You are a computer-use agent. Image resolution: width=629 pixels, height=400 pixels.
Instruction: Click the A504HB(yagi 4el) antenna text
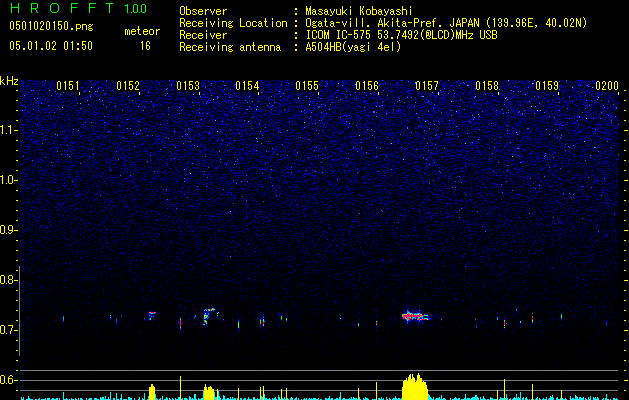pos(353,47)
